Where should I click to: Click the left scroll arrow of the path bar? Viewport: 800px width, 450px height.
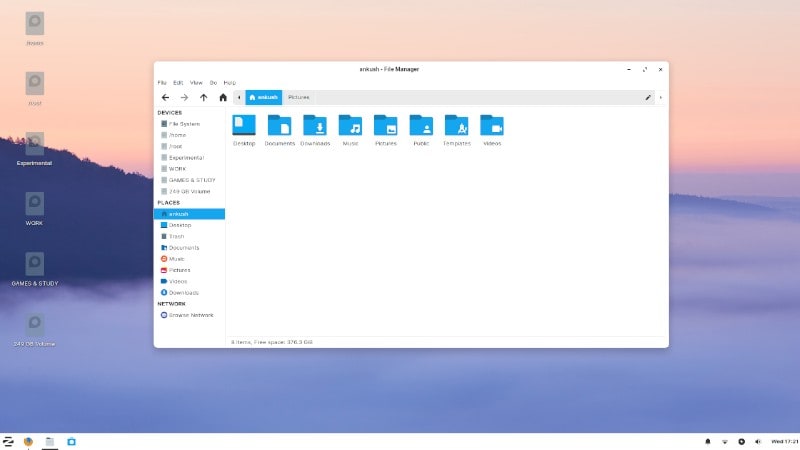pyautogui.click(x=238, y=97)
